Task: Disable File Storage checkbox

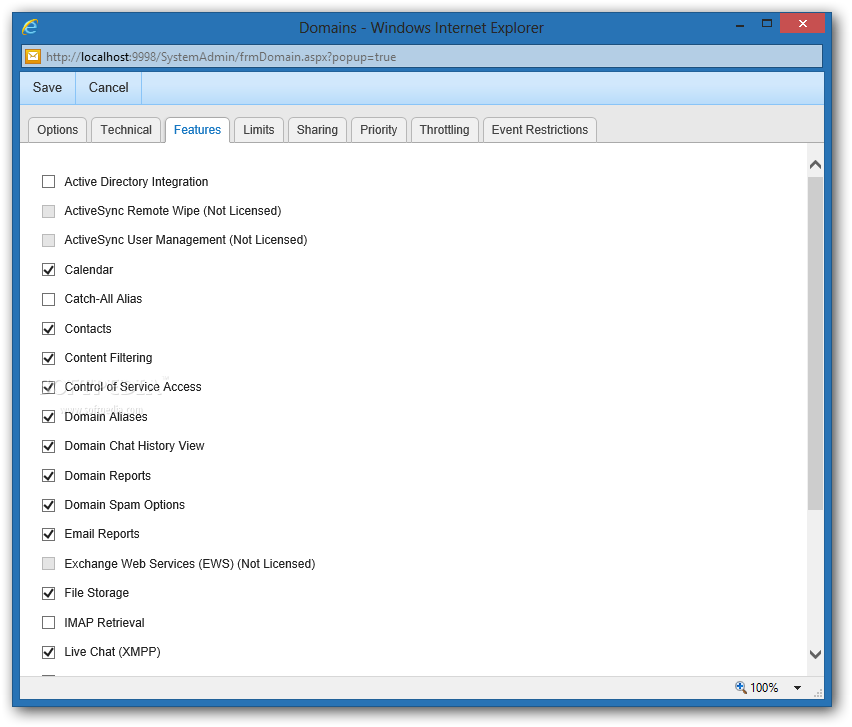Action: click(48, 593)
